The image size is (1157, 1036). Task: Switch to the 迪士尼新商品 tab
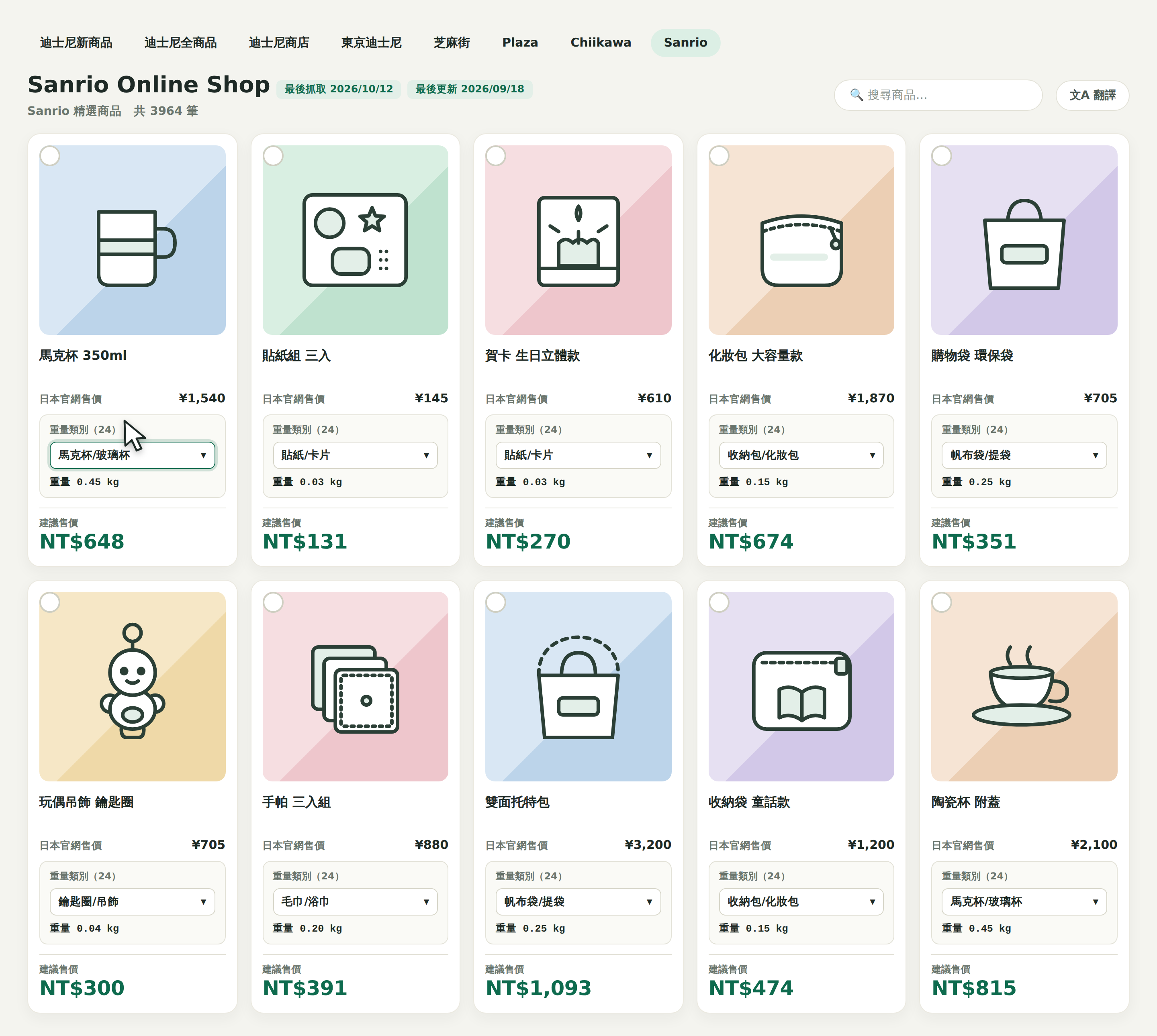(x=76, y=43)
